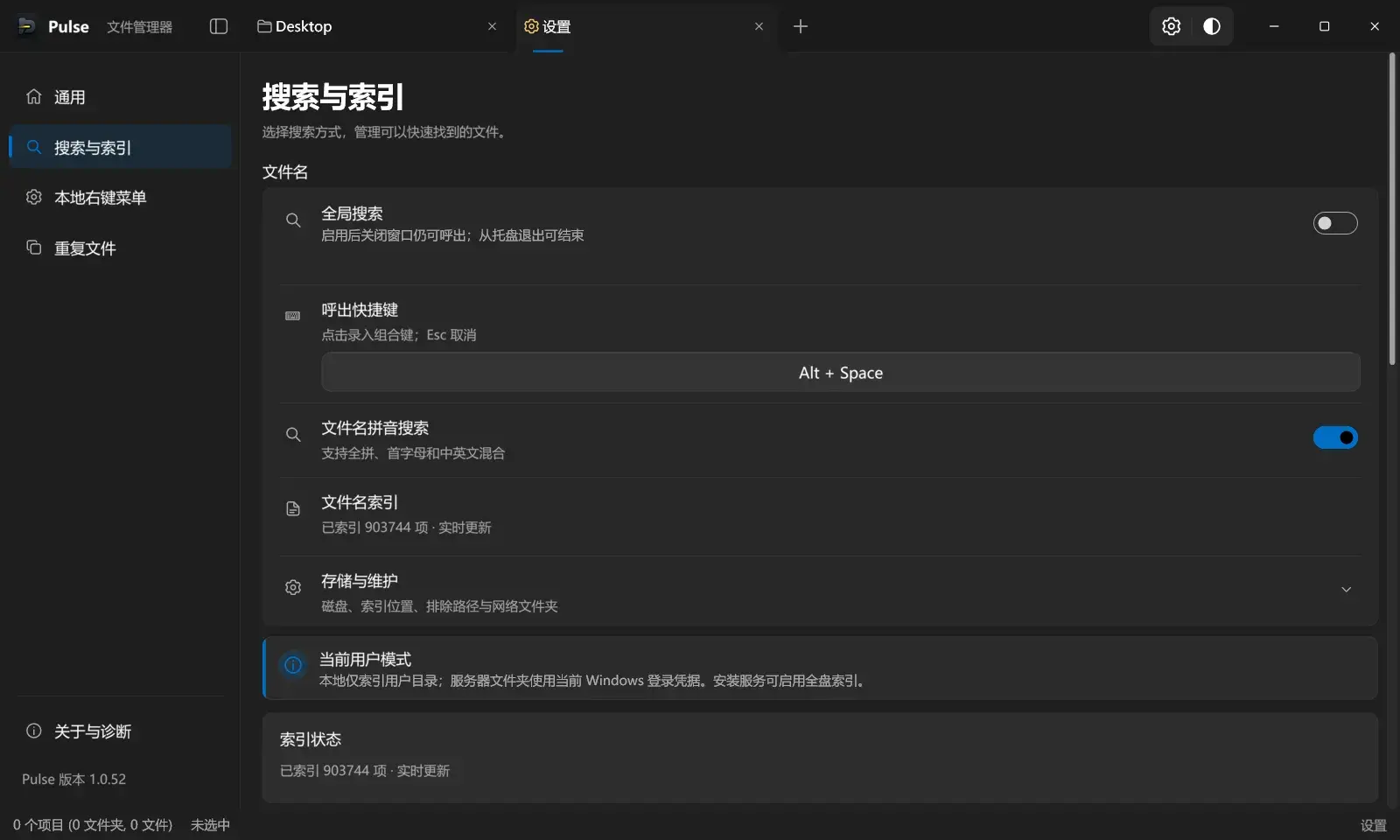Click the magnifier icon beside 文件名拼音搜索

click(293, 435)
